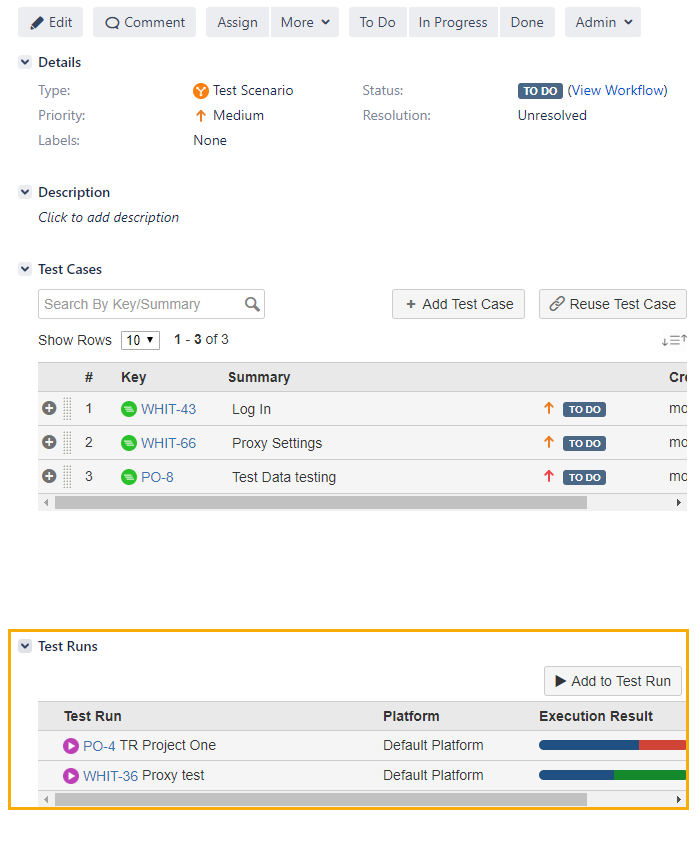Expand row WHIT-66 with plus icon
The image size is (700, 846).
click(49, 442)
